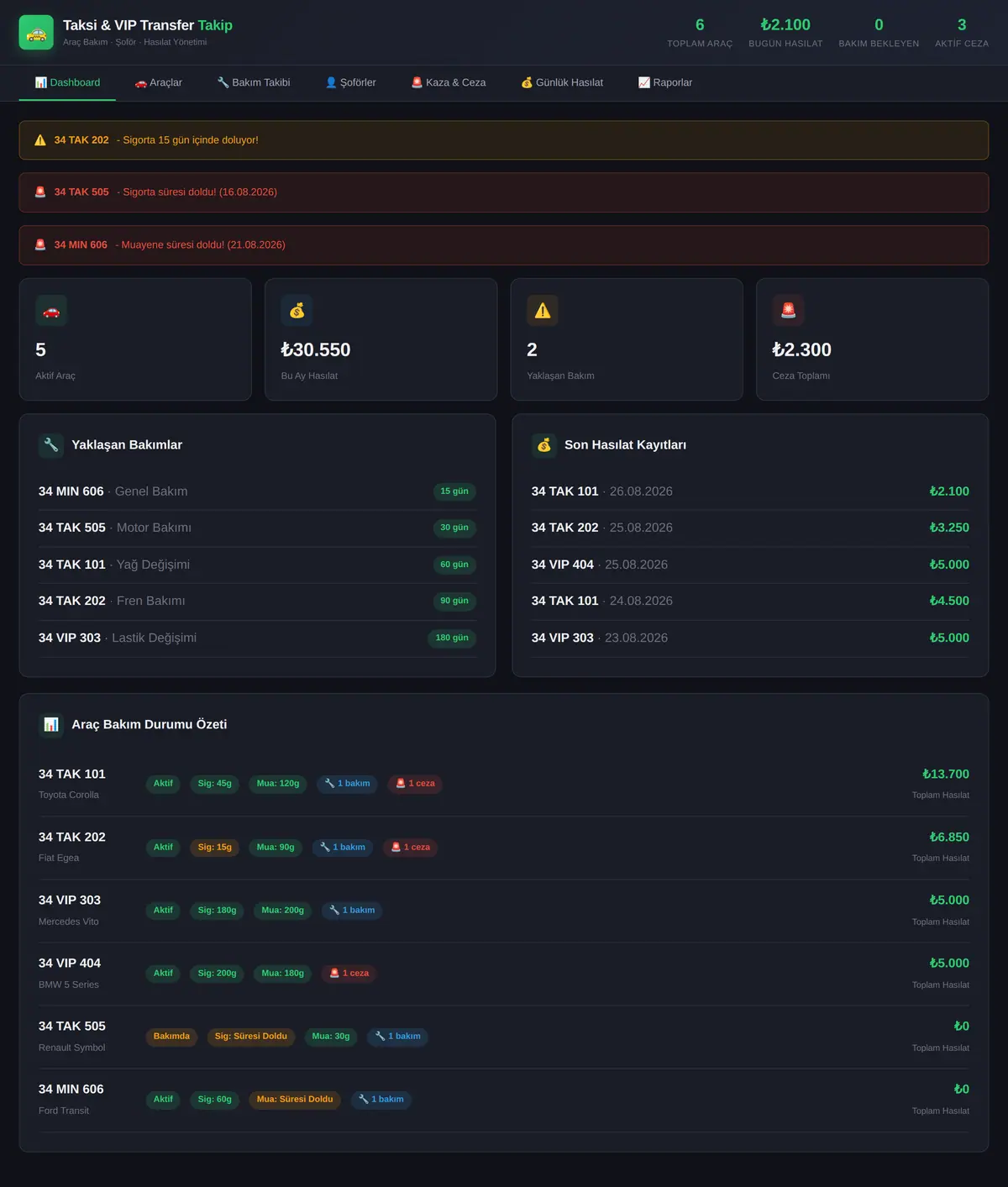Click the money bag icon beside Son Hasılat Kayıtları

pyautogui.click(x=544, y=445)
